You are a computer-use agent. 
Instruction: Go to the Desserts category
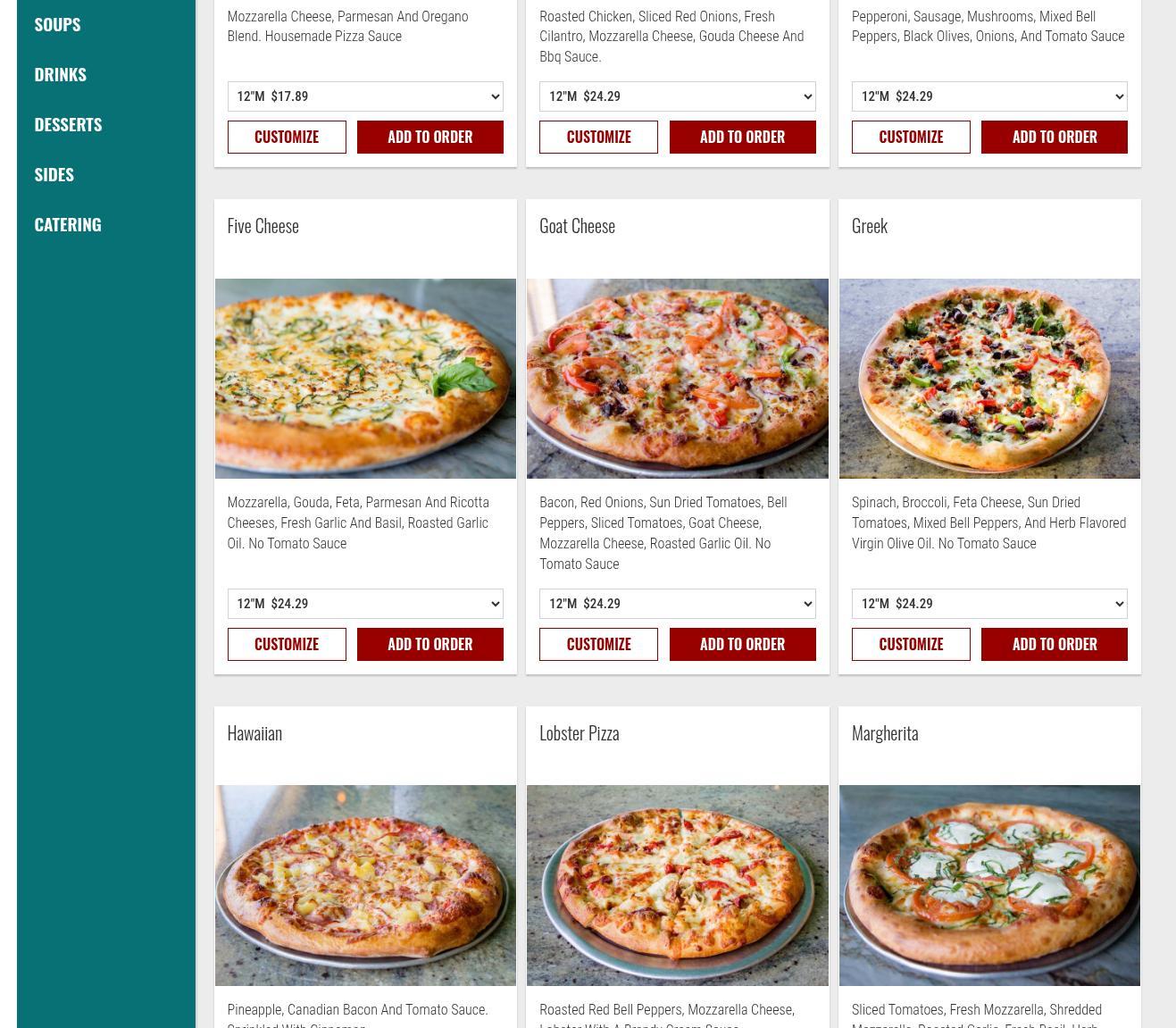68,124
